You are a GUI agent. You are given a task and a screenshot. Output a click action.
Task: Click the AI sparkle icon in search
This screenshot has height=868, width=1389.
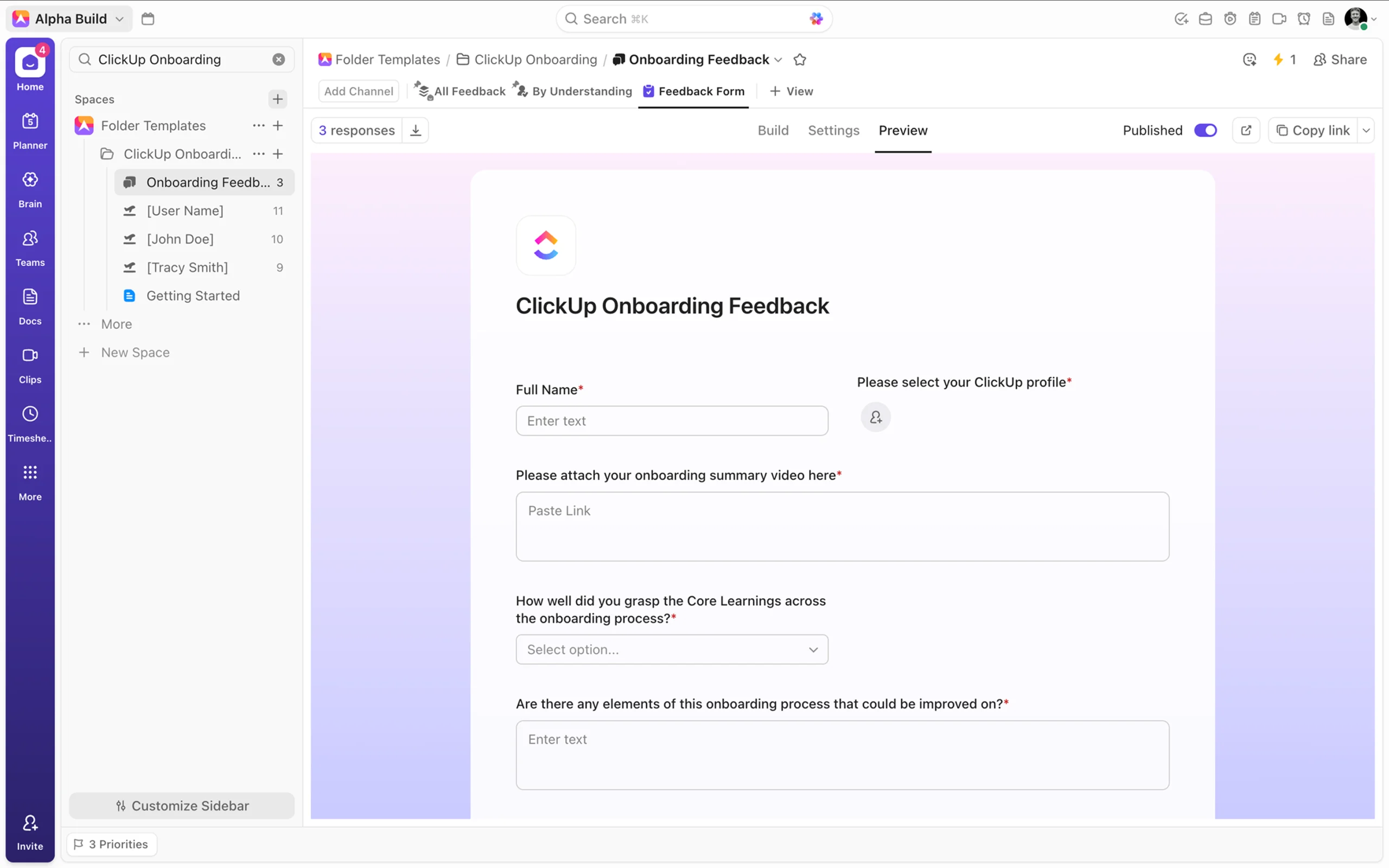tap(815, 19)
